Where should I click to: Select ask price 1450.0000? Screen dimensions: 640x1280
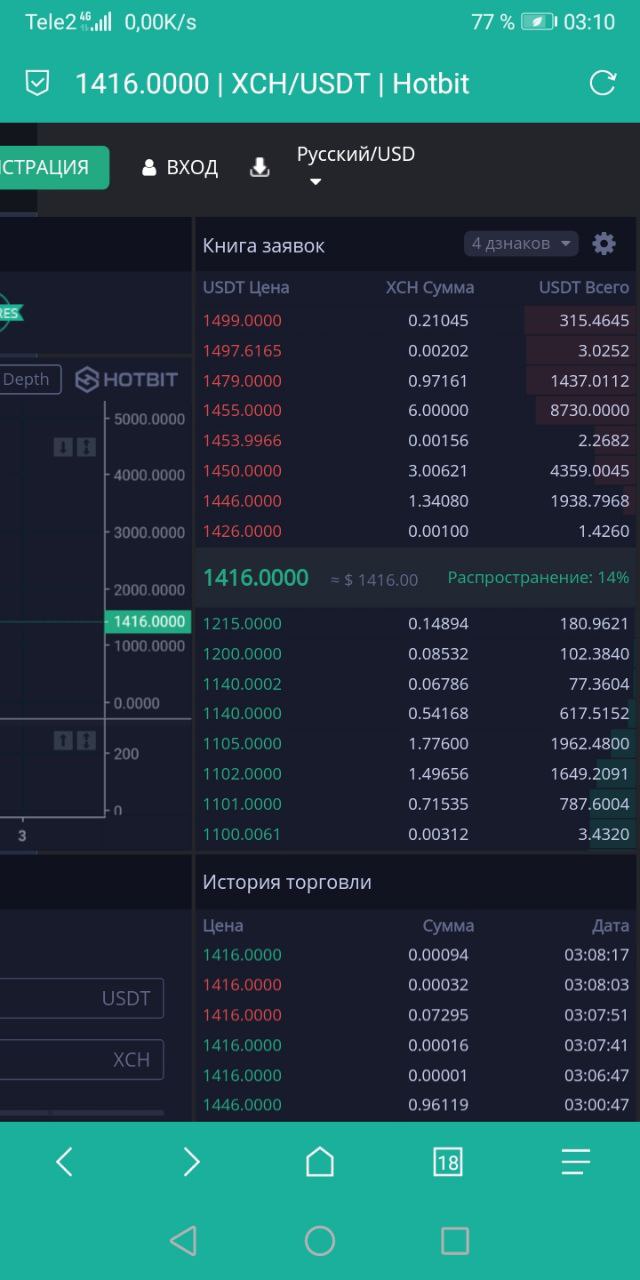[242, 471]
